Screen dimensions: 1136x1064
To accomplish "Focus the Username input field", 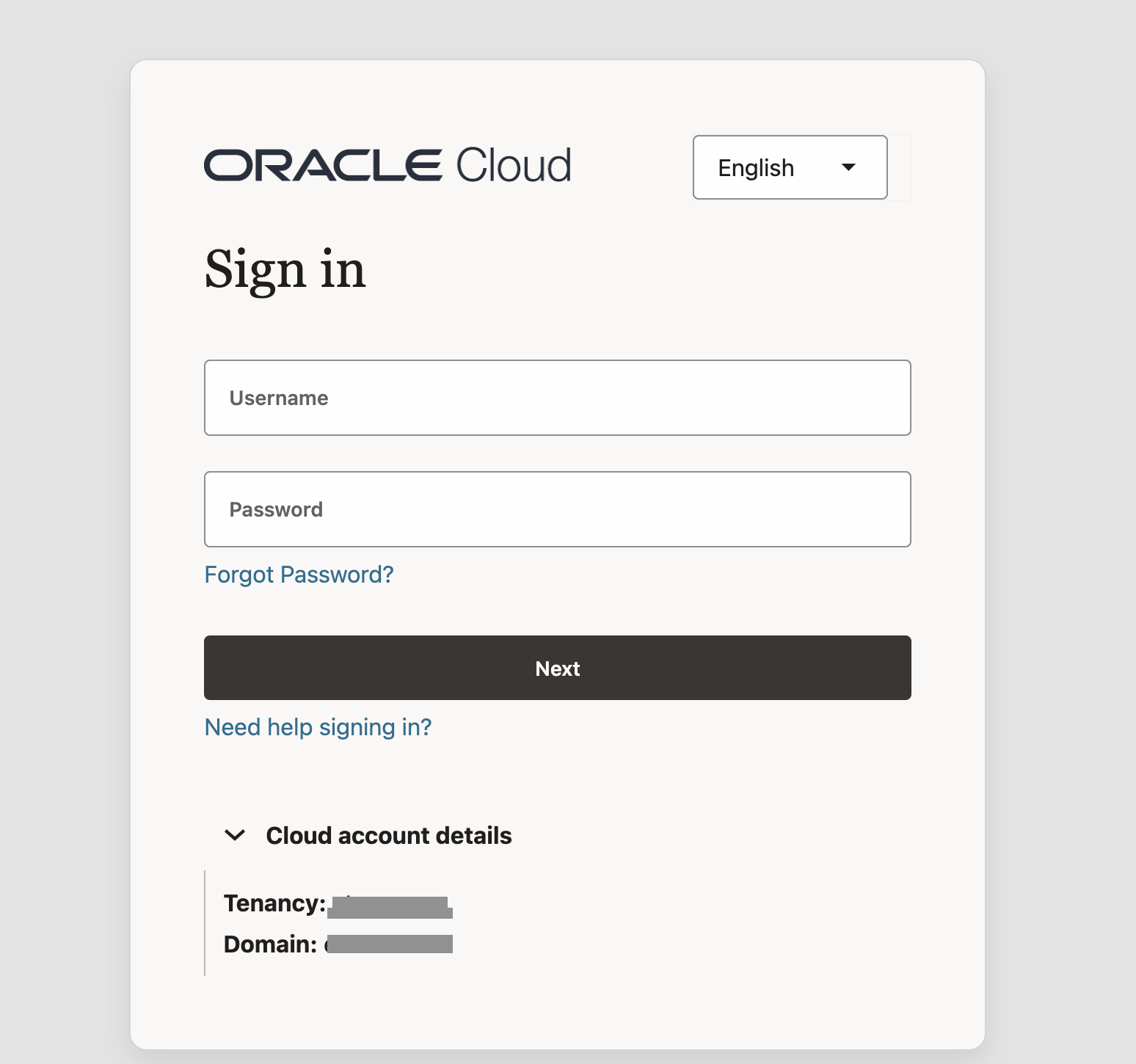I will click(557, 398).
